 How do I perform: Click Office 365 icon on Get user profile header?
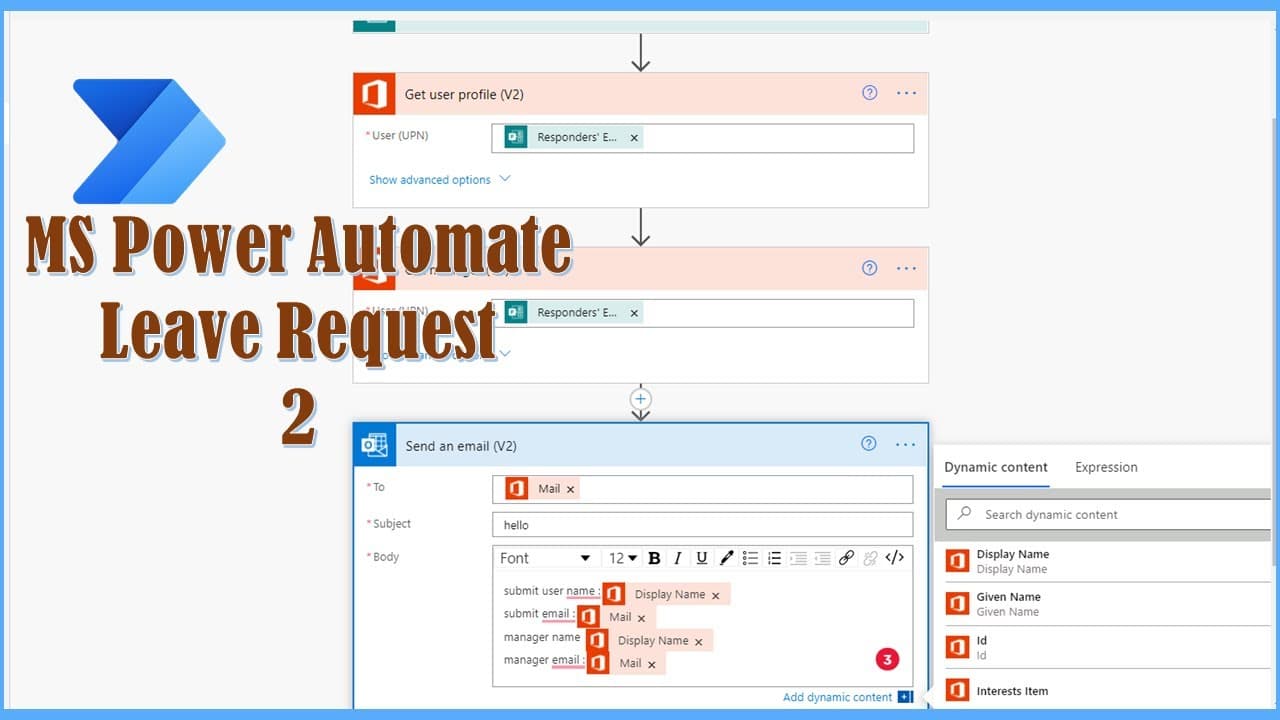tap(374, 94)
